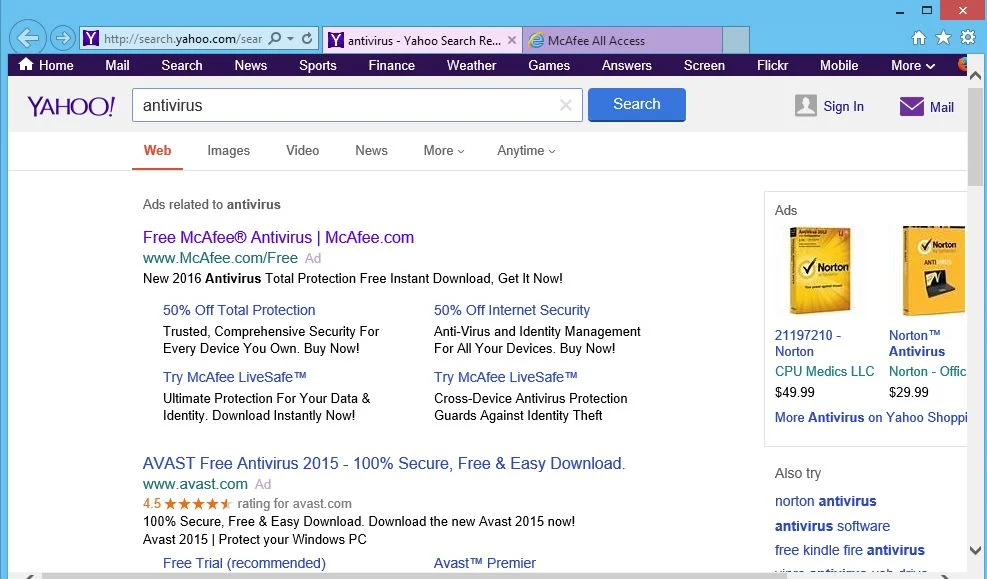This screenshot has height=579, width=987.
Task: Open AVAST Free Antivirus 2015 ad title
Action: tap(384, 463)
